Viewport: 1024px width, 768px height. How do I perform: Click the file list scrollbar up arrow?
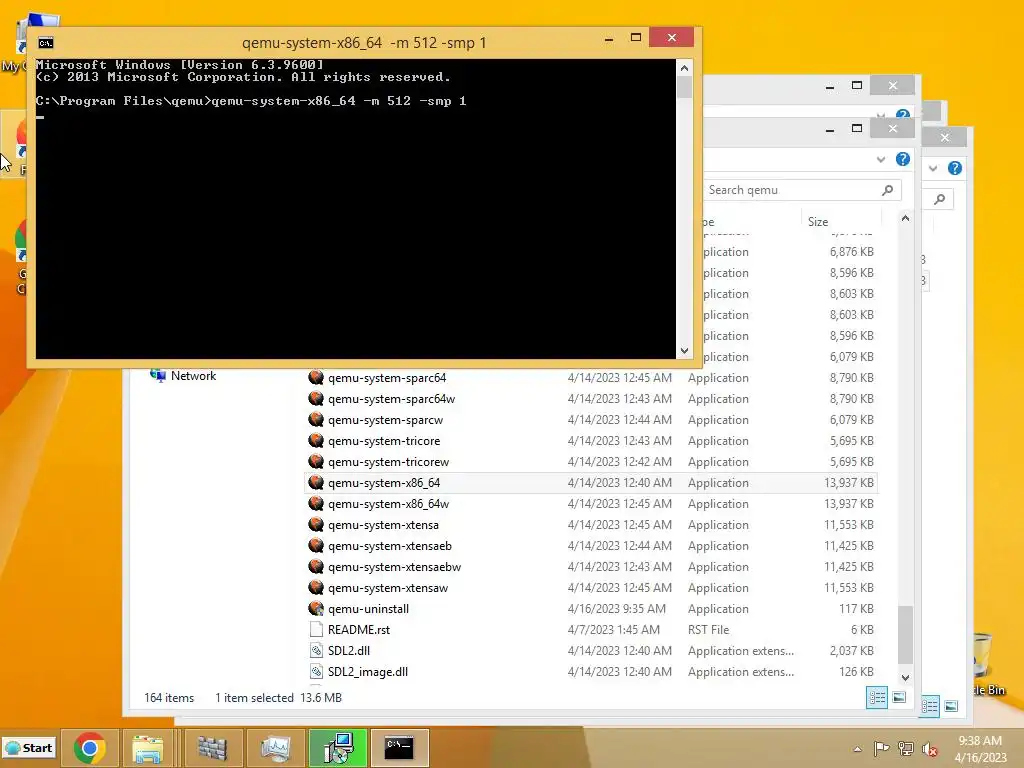(x=905, y=218)
